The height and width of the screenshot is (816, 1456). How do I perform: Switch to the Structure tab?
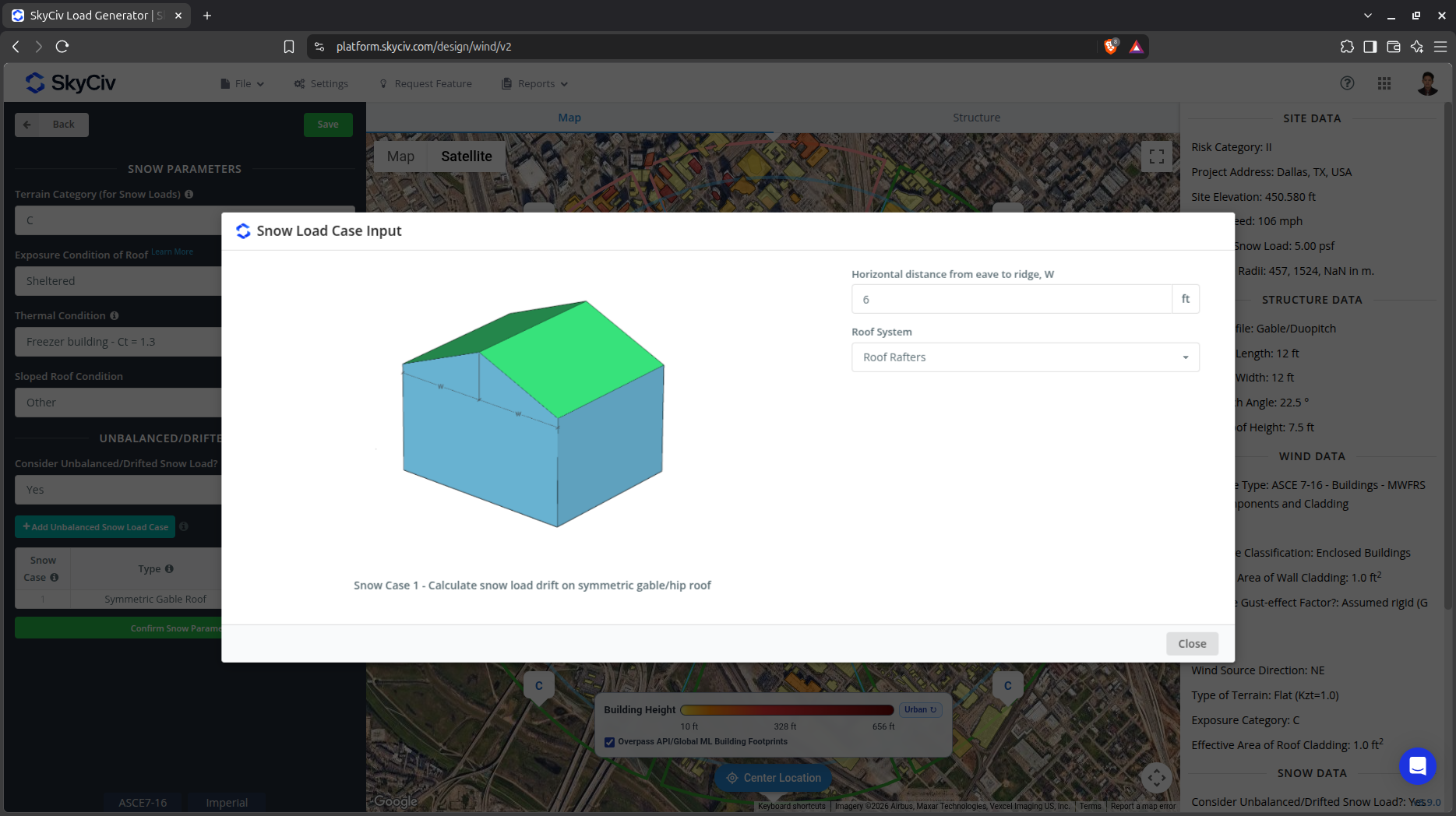(x=976, y=118)
